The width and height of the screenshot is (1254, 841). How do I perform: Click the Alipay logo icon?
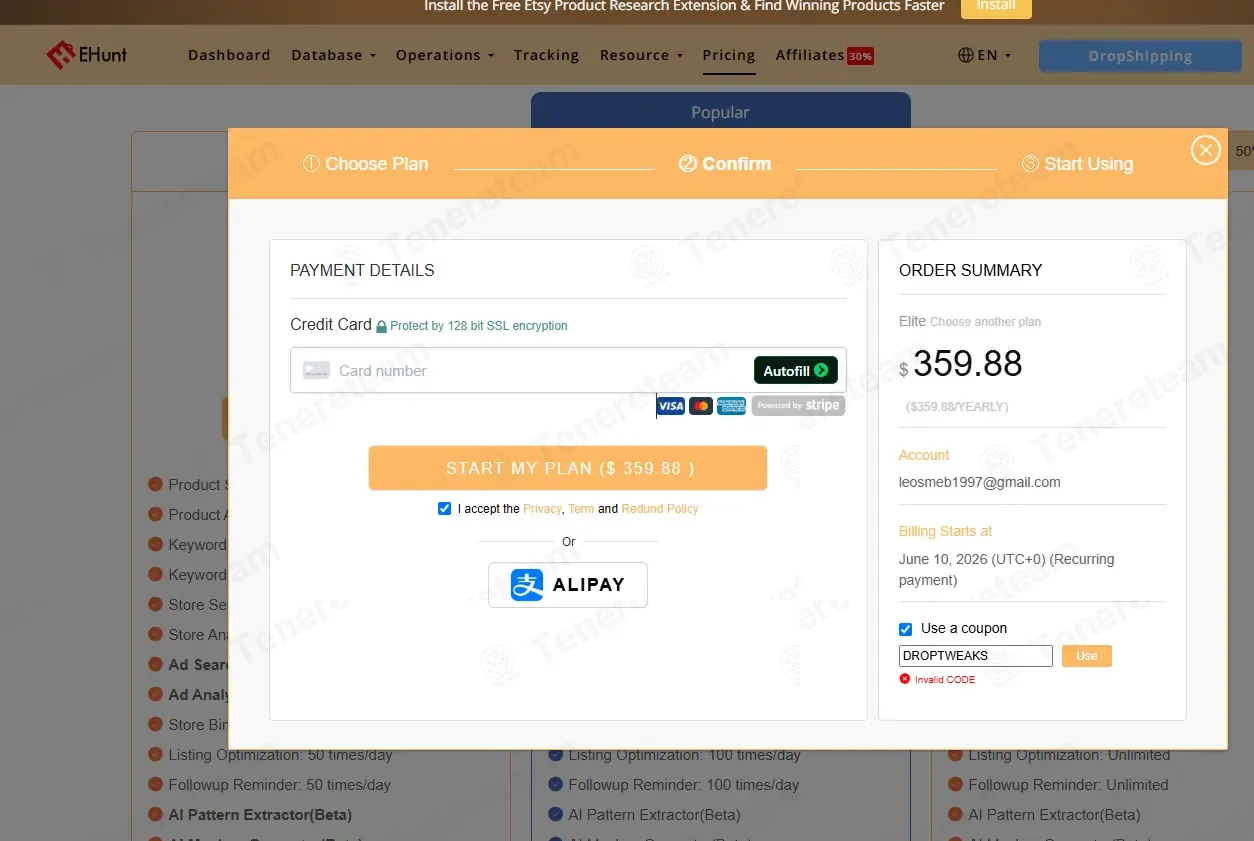point(527,585)
